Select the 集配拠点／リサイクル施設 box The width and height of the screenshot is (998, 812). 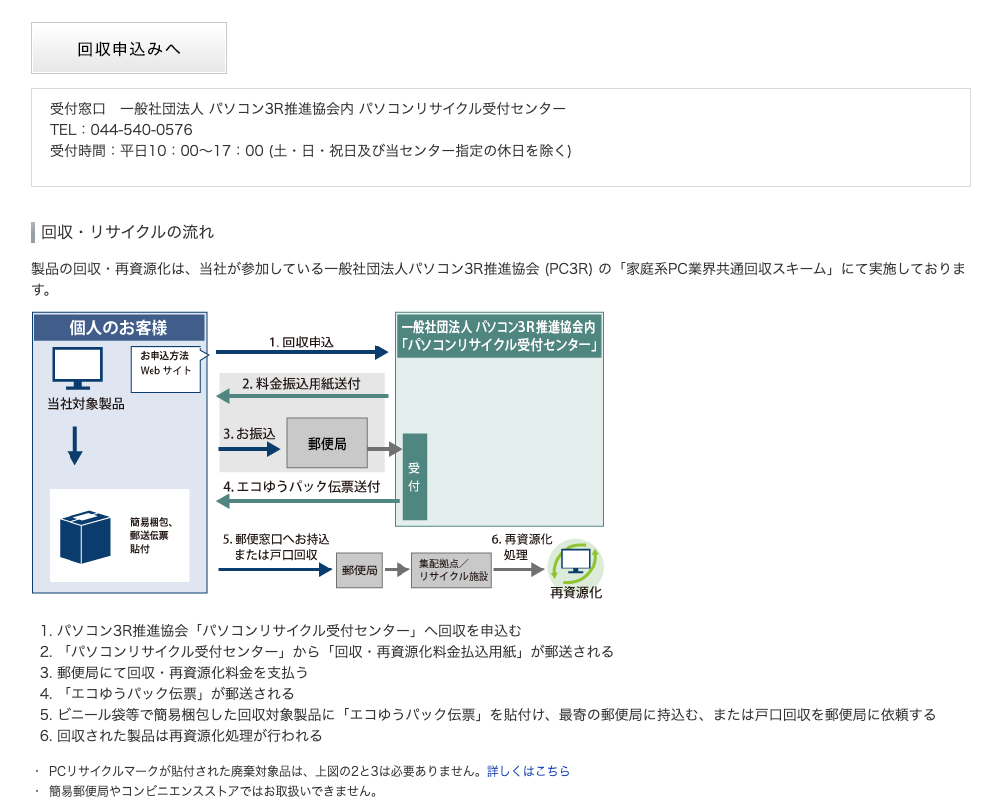(453, 571)
